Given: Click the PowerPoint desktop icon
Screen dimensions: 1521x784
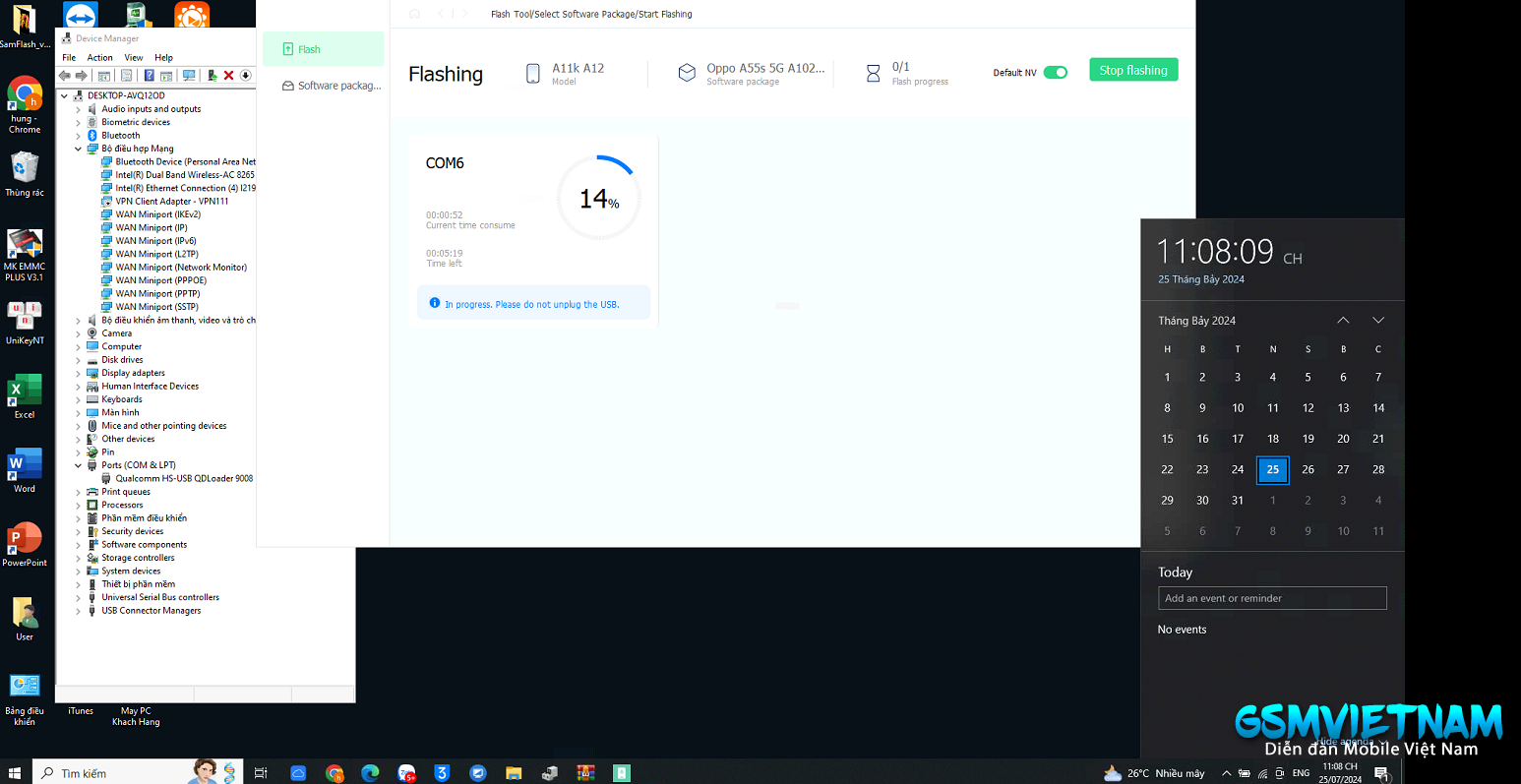Looking at the screenshot, I should (25, 544).
